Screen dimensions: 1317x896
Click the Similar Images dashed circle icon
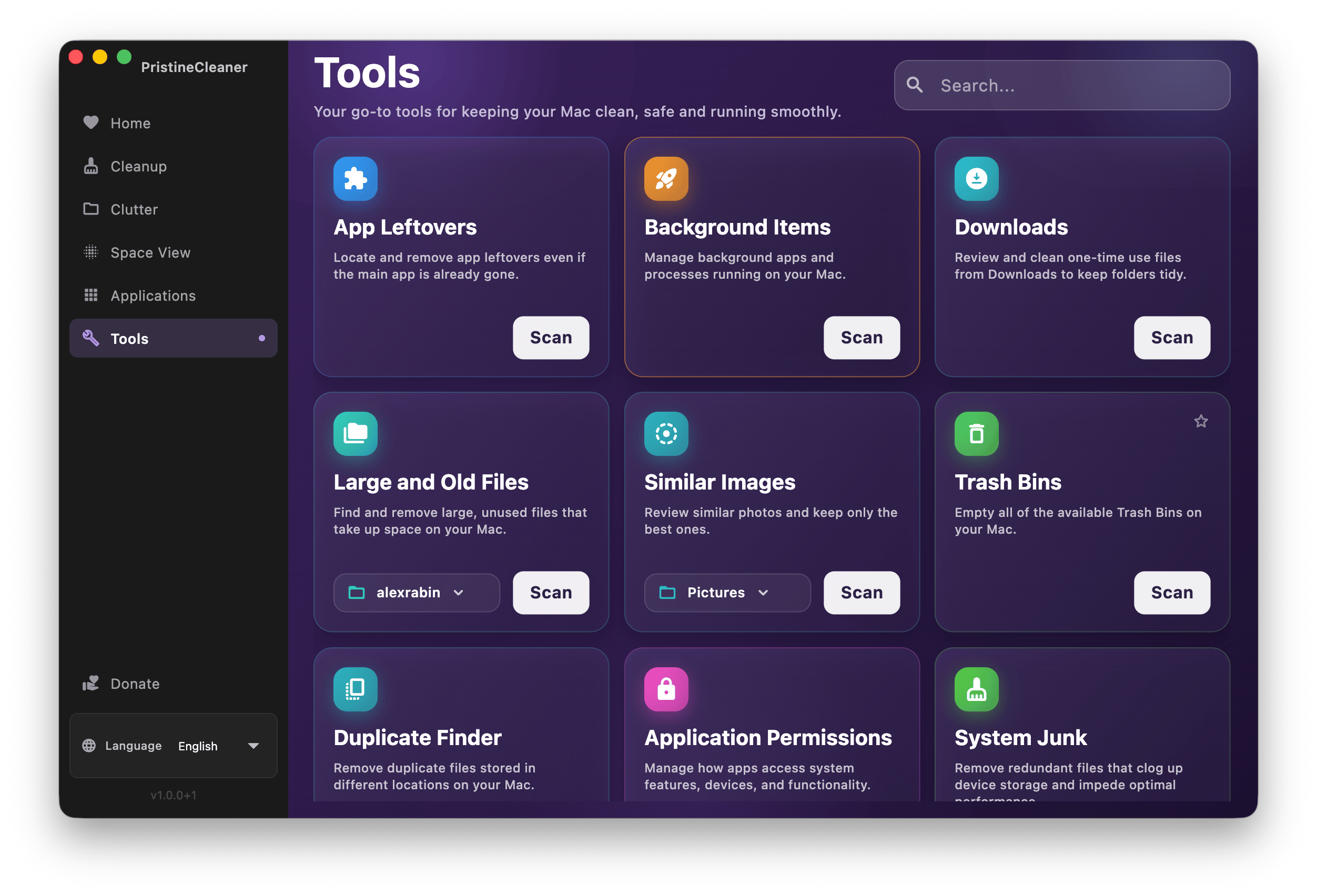[666, 434]
